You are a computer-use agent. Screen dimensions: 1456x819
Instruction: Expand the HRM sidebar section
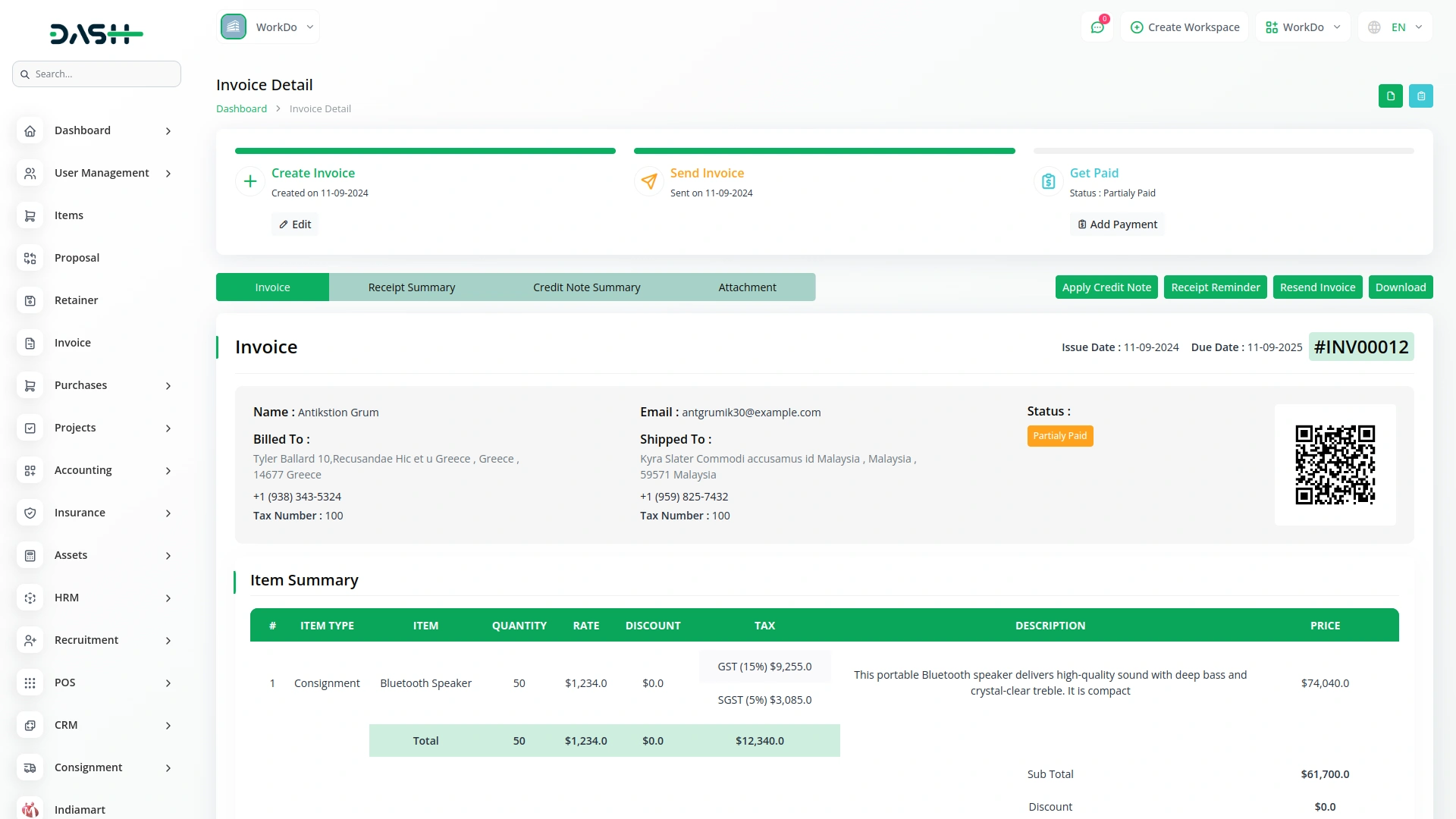(x=168, y=598)
